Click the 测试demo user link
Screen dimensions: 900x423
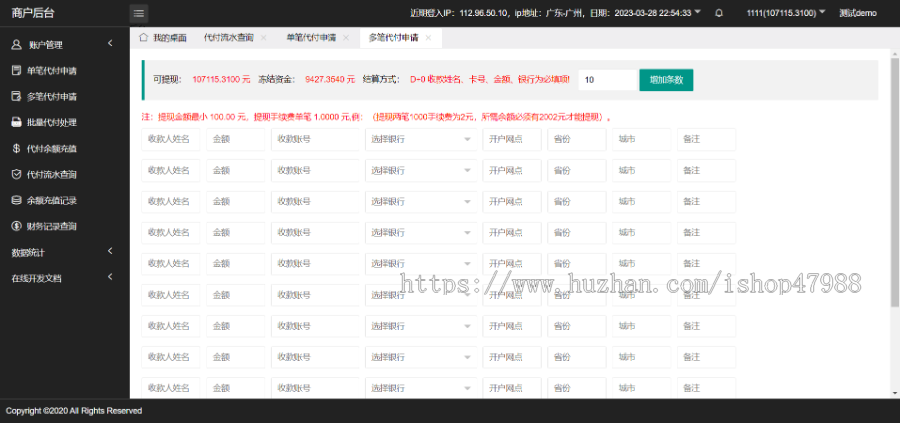[x=858, y=13]
